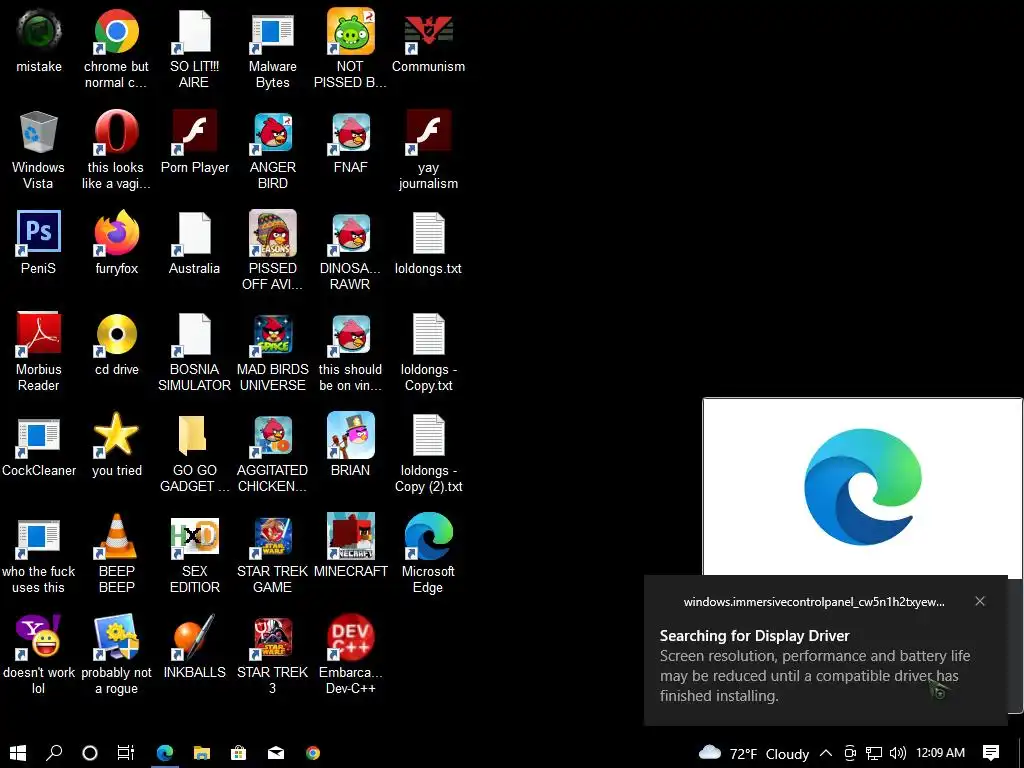Open Yahoo 'doesn't work lol' shortcut
Image resolution: width=1024 pixels, height=768 pixels.
[39, 654]
